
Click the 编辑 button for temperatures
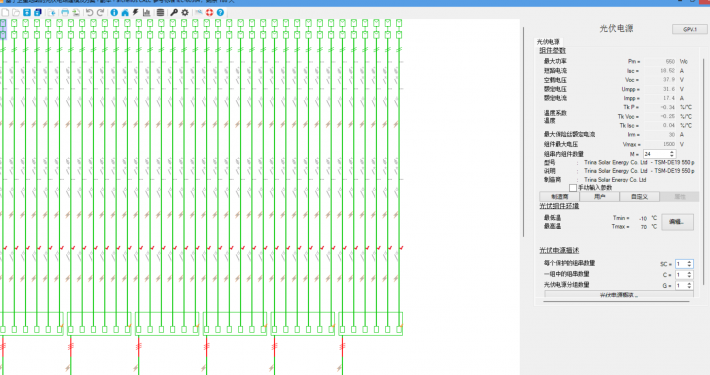click(x=677, y=222)
